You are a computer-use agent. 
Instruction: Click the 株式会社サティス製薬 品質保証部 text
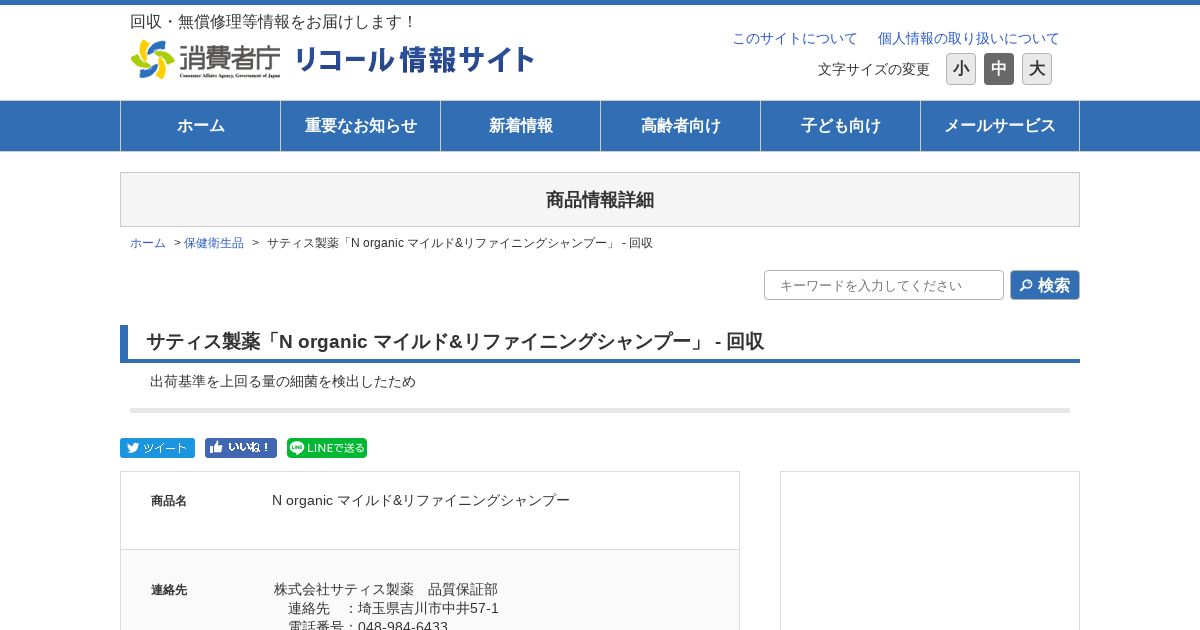[386, 589]
